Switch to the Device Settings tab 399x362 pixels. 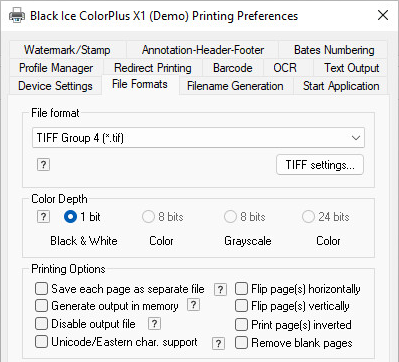pos(55,86)
